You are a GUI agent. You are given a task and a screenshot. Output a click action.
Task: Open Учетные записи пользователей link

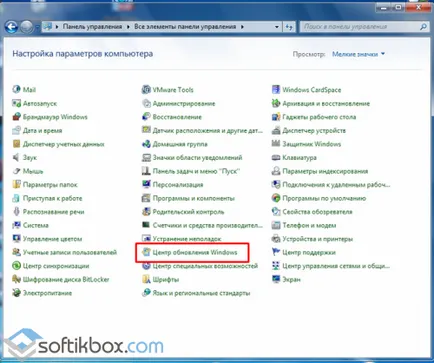70,252
